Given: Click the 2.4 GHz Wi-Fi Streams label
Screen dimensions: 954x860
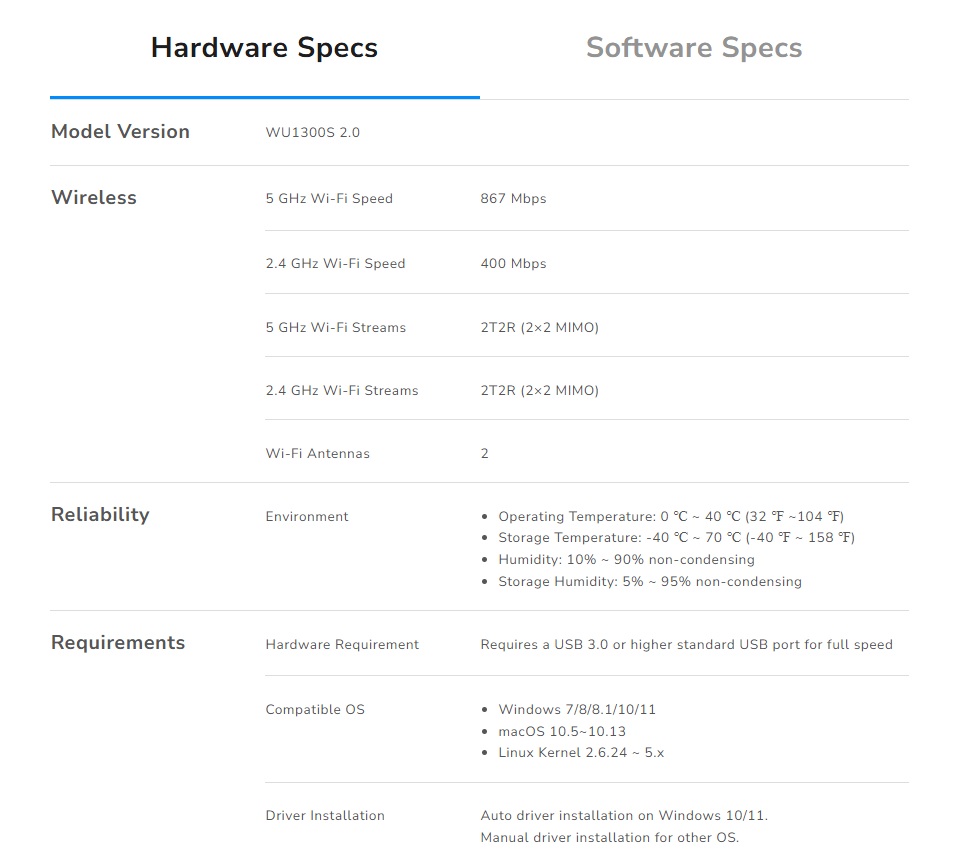Looking at the screenshot, I should (x=341, y=391).
